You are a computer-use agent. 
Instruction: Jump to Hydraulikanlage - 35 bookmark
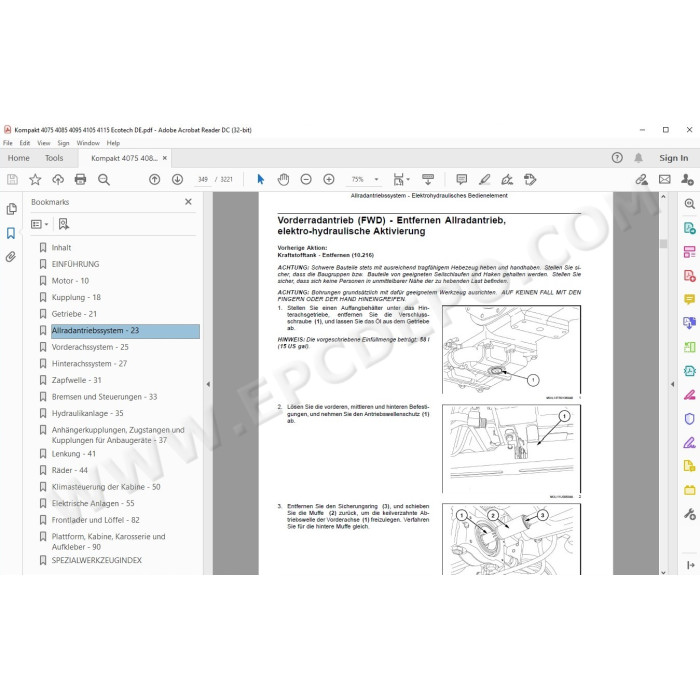(x=88, y=413)
